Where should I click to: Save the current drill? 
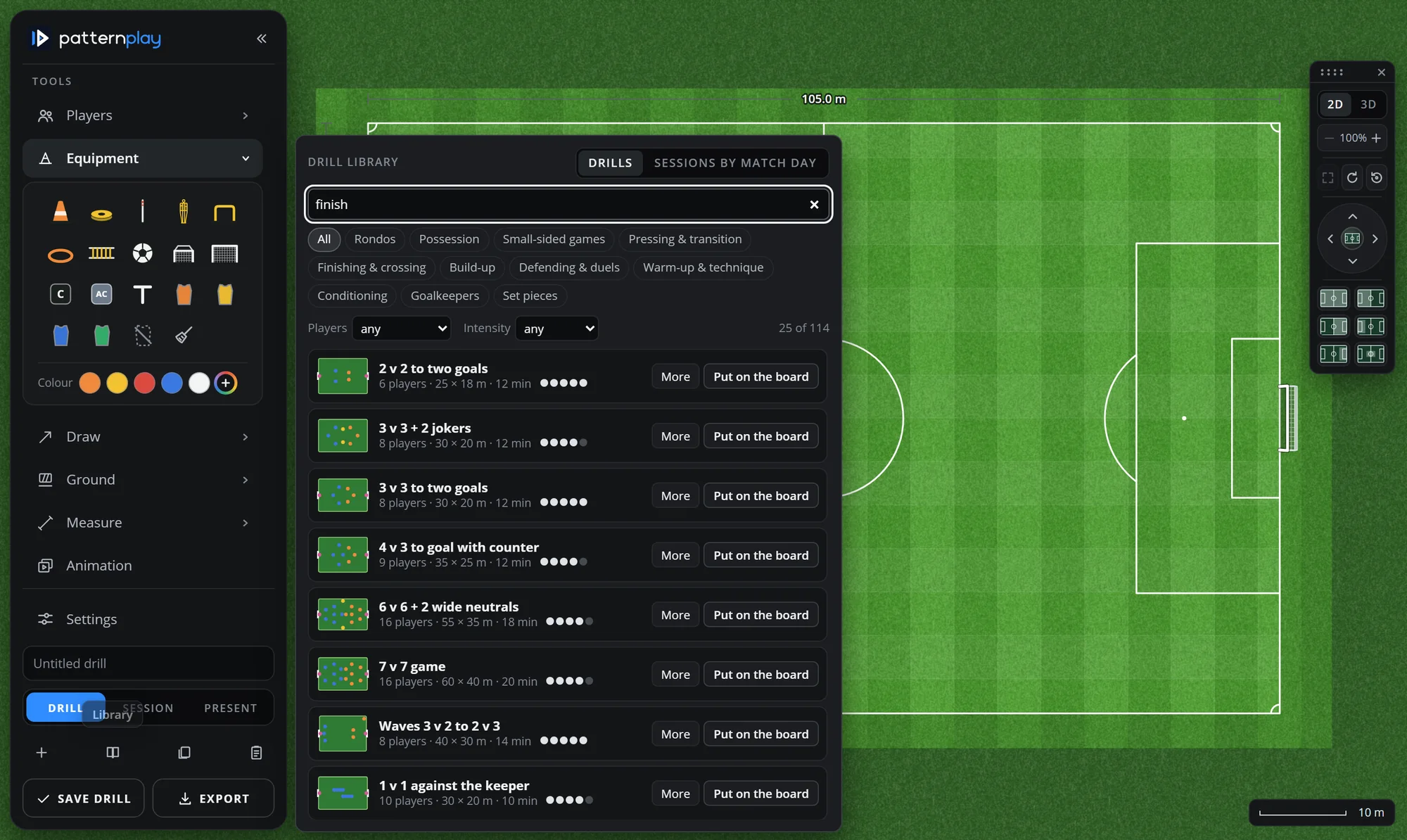coord(84,798)
